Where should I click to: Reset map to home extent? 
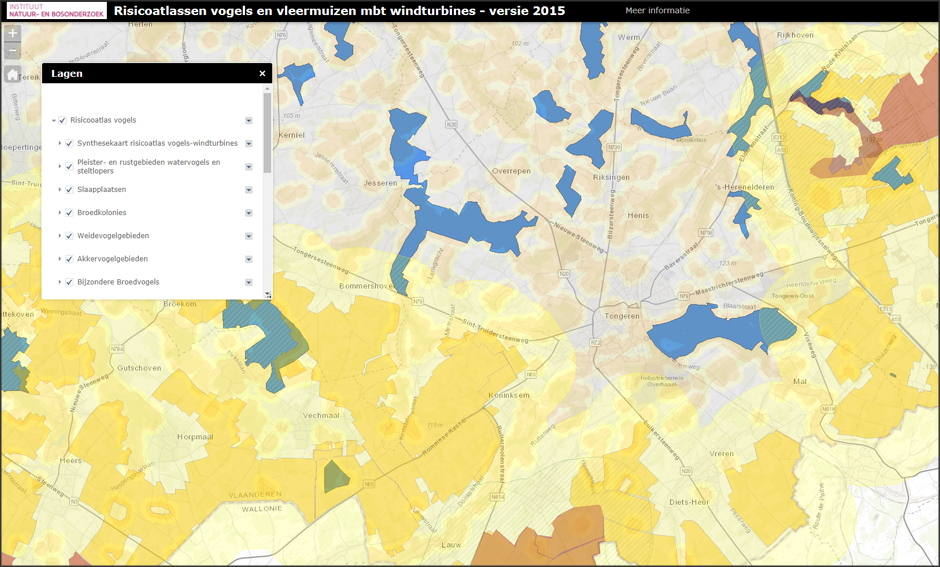[12, 74]
